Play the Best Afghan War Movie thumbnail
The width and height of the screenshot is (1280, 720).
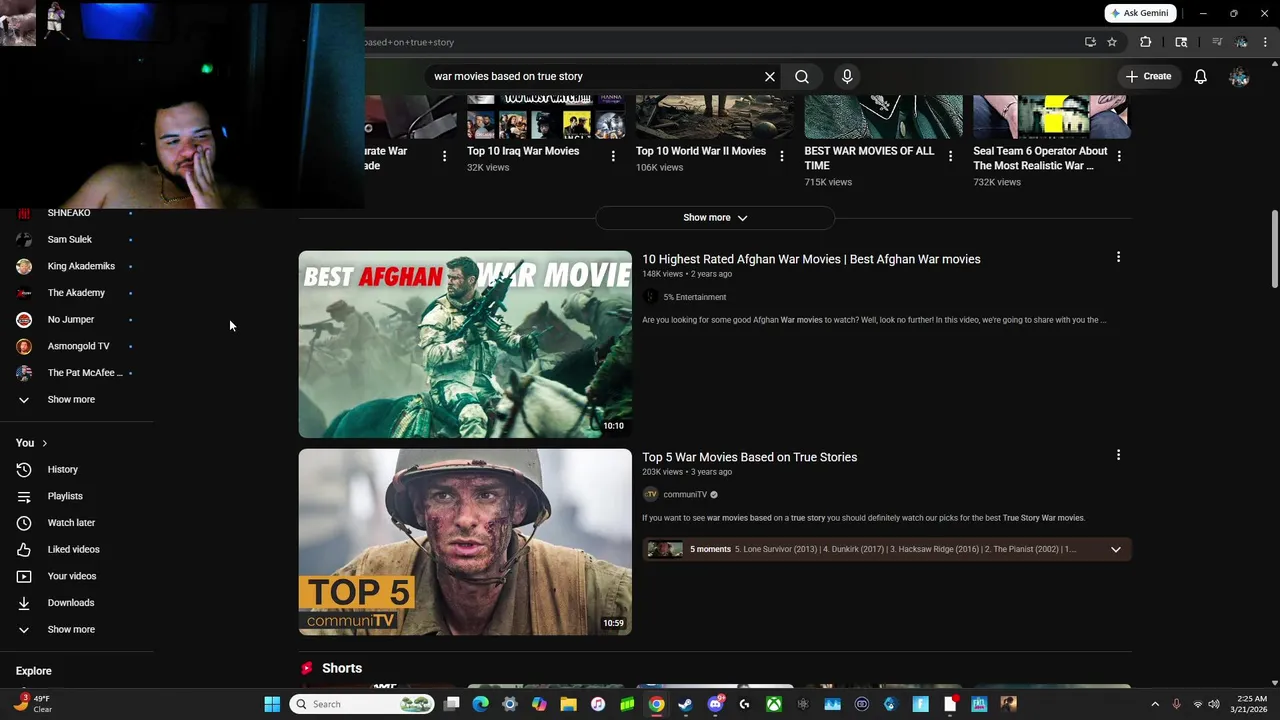point(465,344)
